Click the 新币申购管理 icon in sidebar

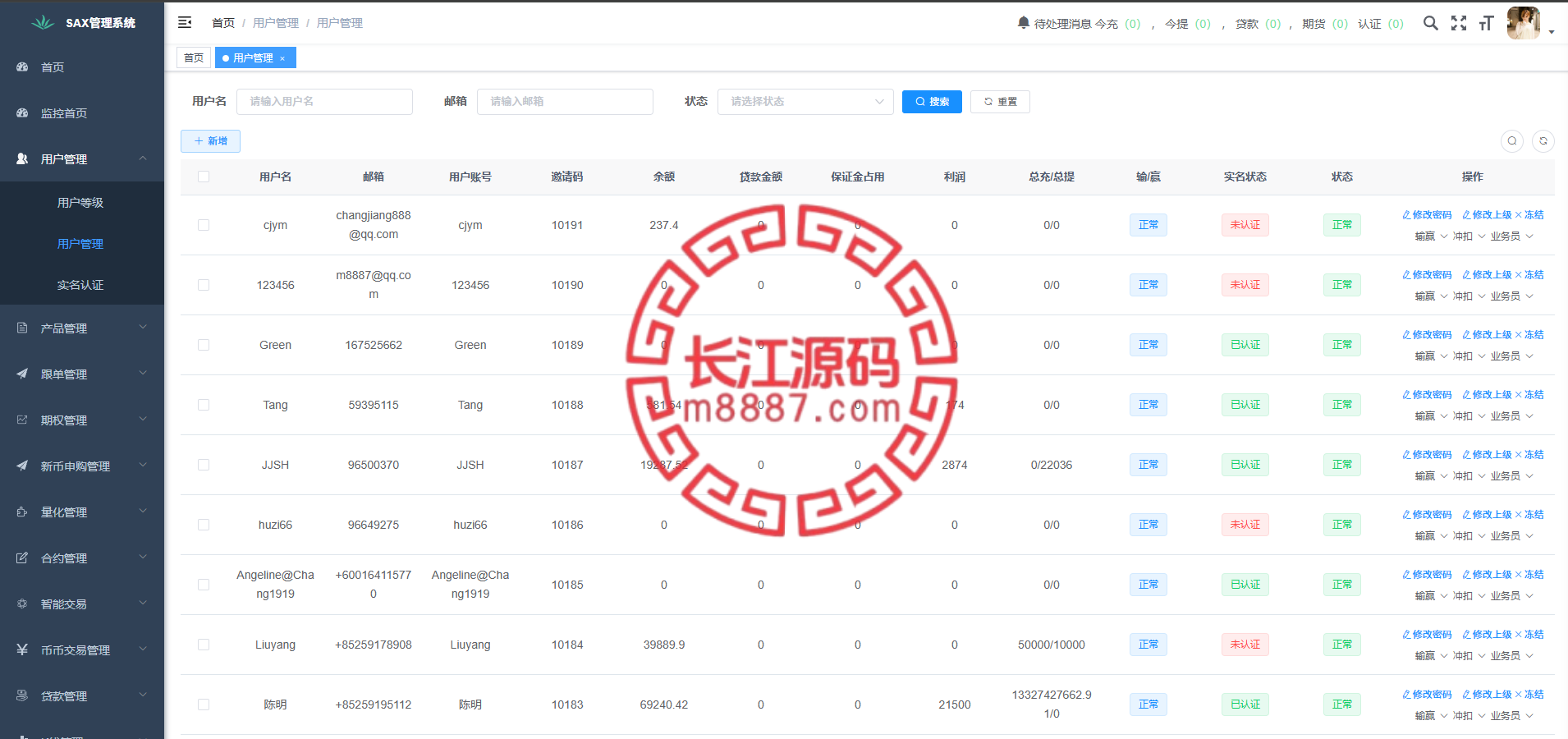(x=22, y=466)
